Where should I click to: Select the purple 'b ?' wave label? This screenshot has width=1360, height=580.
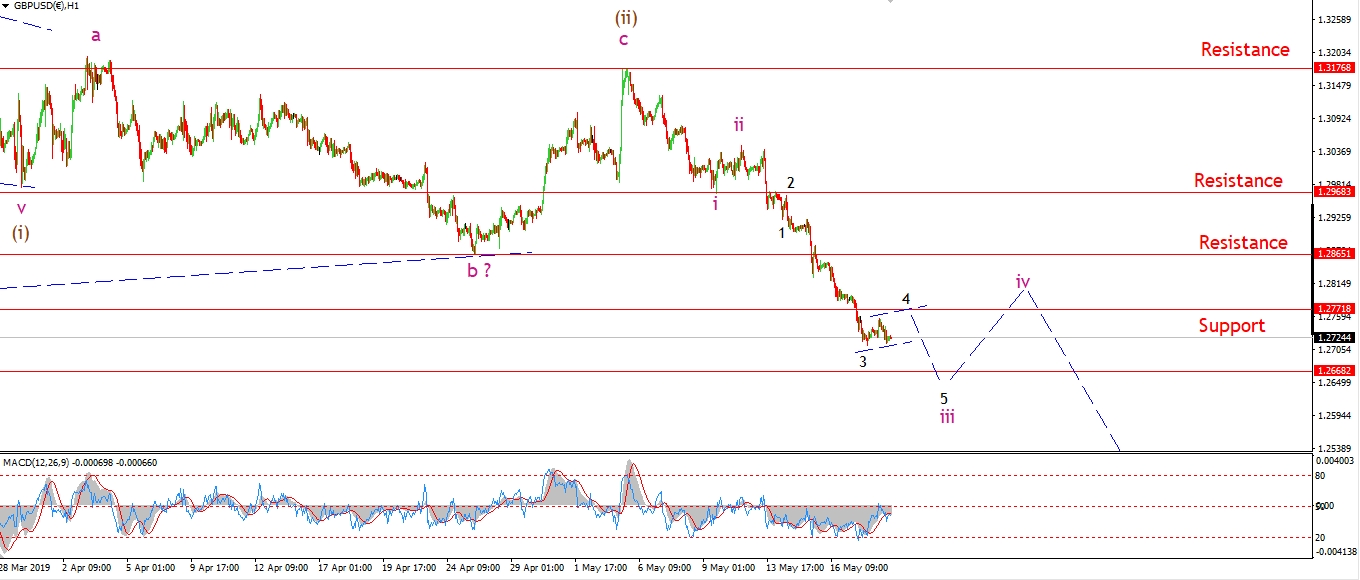click(479, 269)
